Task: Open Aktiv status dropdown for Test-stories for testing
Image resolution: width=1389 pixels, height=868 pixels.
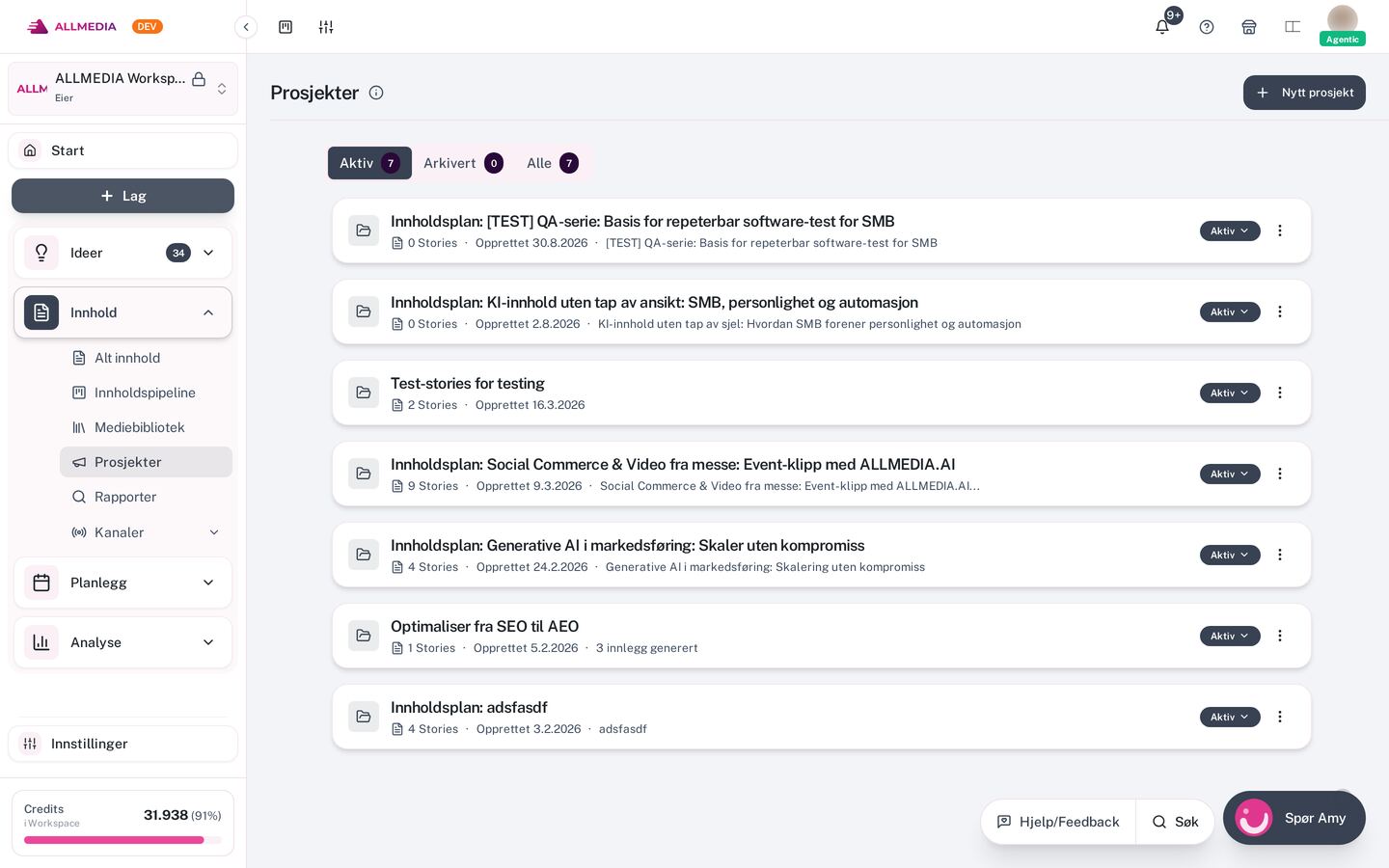Action: coord(1230,393)
